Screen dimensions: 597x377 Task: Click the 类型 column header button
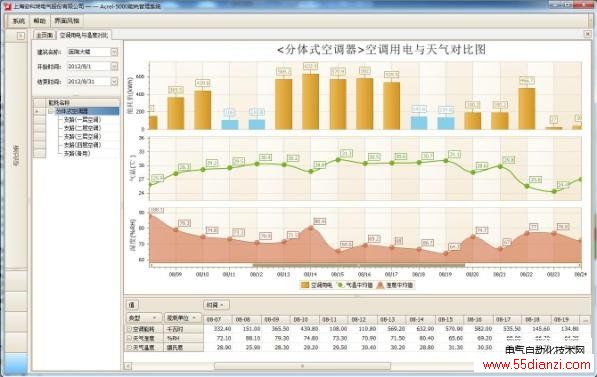[144, 318]
